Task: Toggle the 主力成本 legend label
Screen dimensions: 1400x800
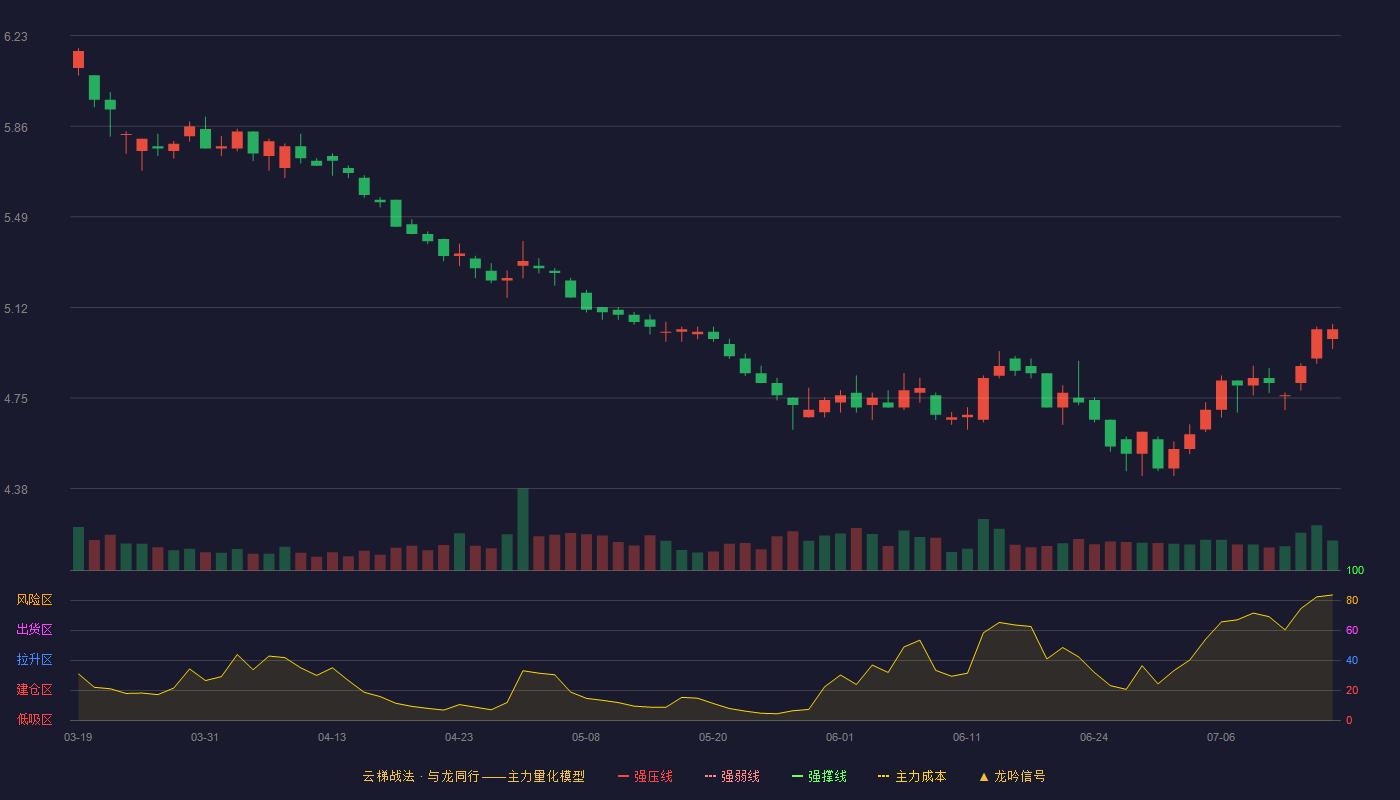Action: pyautogui.click(x=920, y=776)
